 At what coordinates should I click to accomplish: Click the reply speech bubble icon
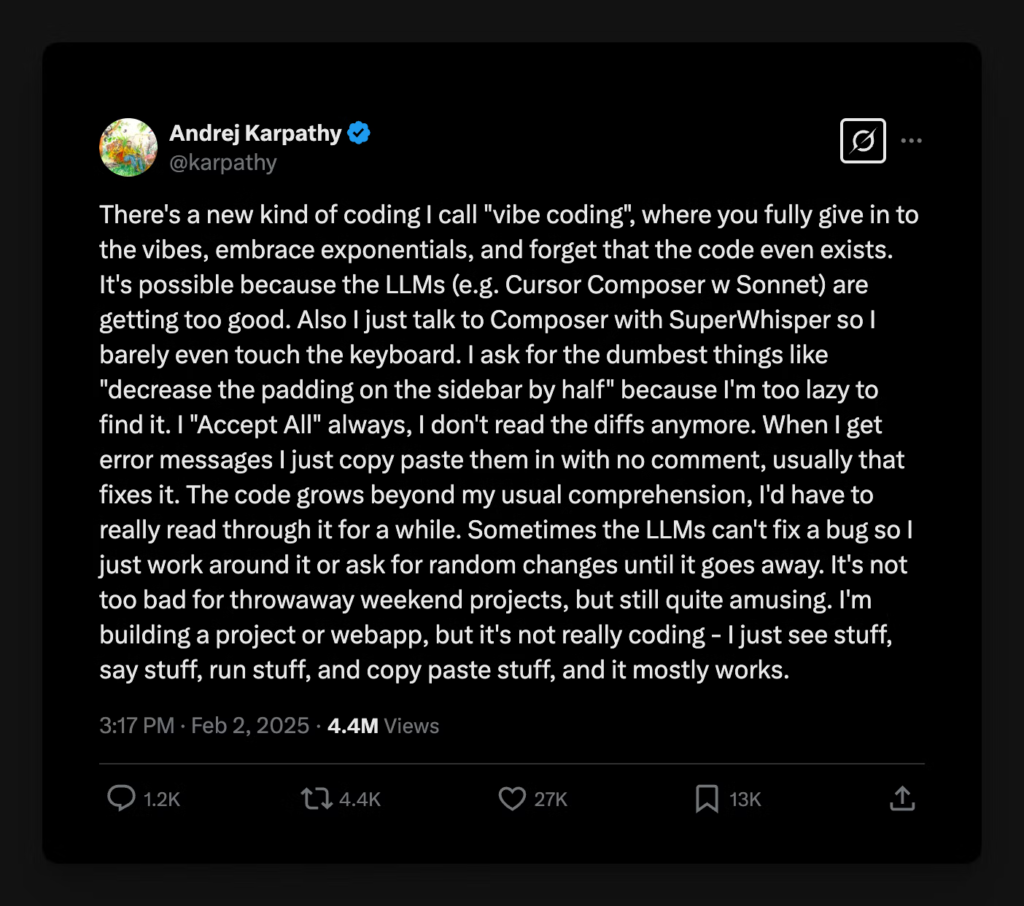[x=121, y=798]
